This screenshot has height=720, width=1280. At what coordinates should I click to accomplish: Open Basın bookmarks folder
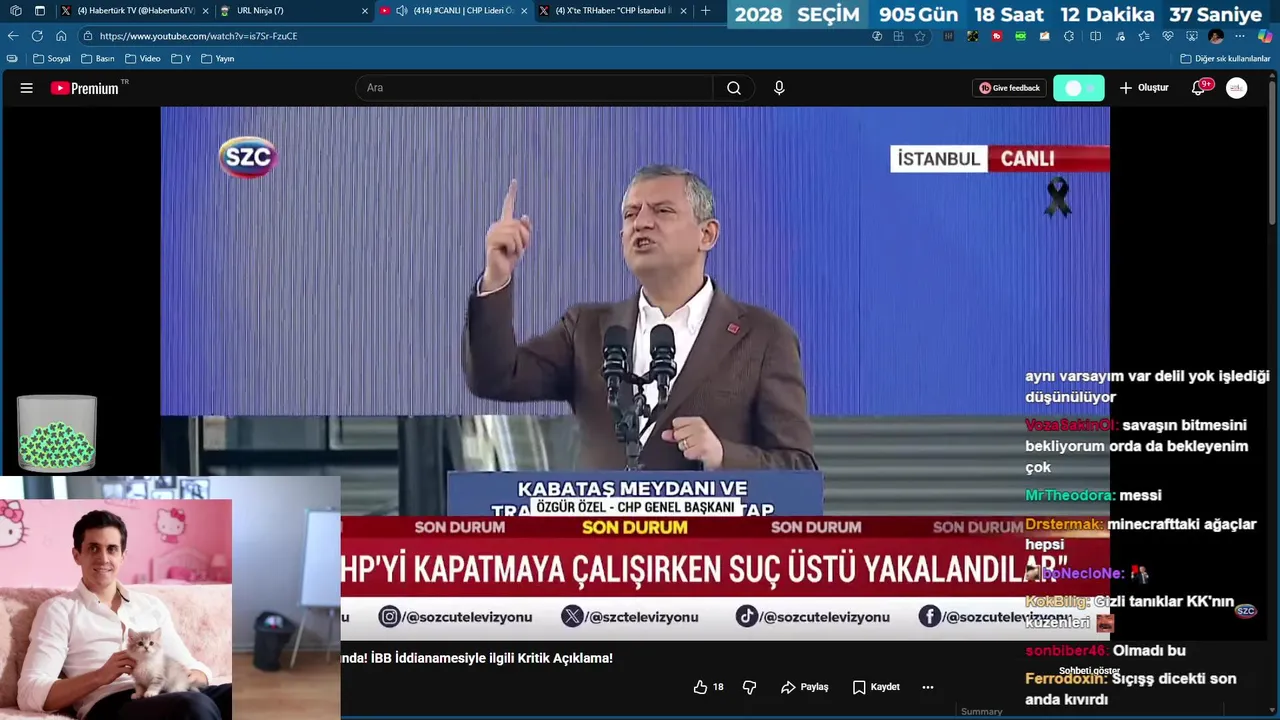click(x=98, y=59)
